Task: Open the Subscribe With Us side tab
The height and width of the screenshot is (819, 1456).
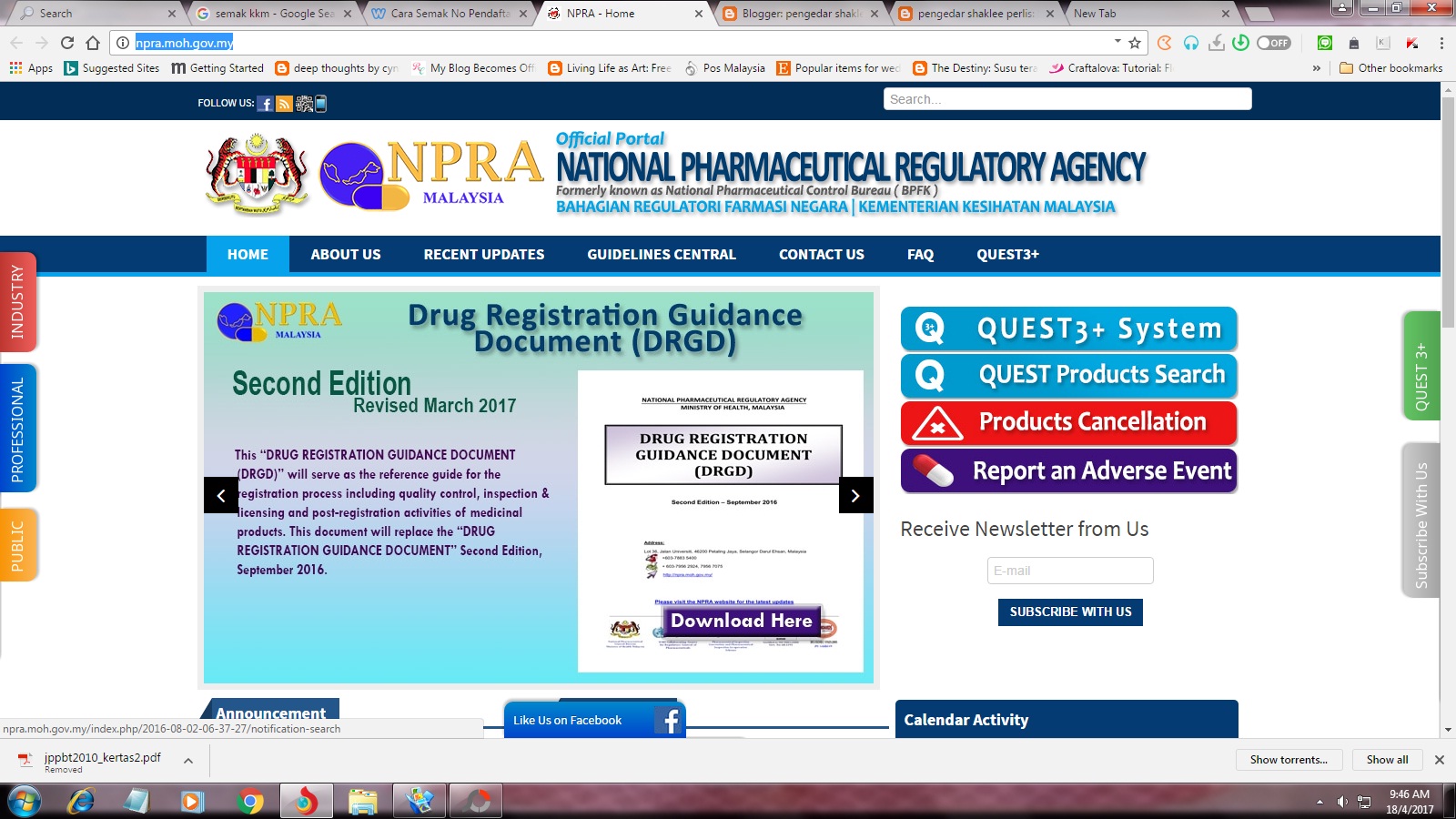Action: click(x=1421, y=521)
